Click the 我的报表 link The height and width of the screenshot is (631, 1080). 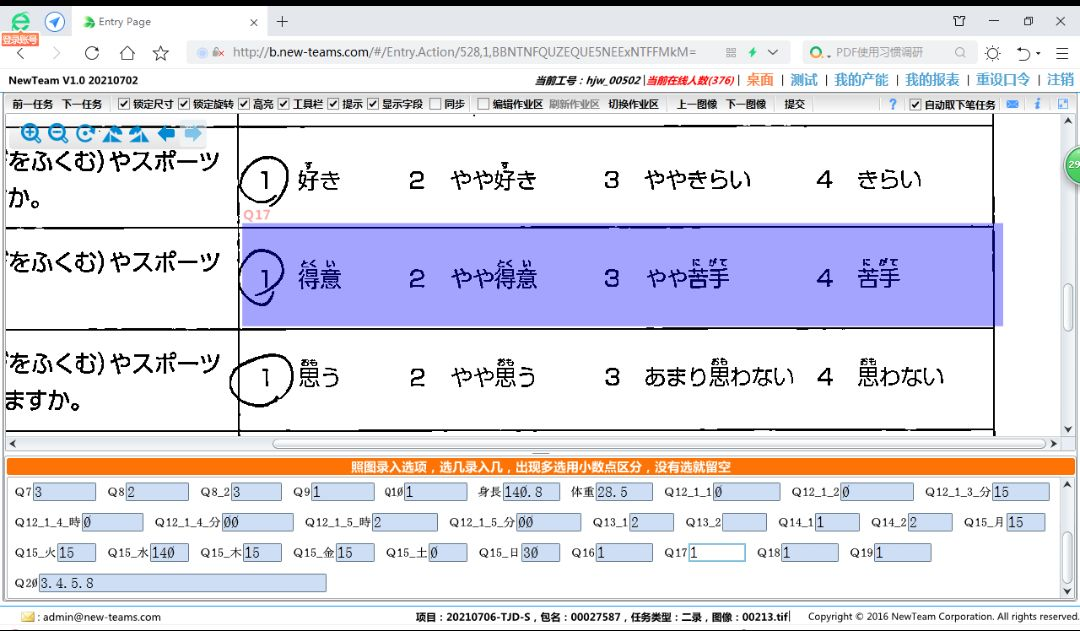pyautogui.click(x=932, y=80)
